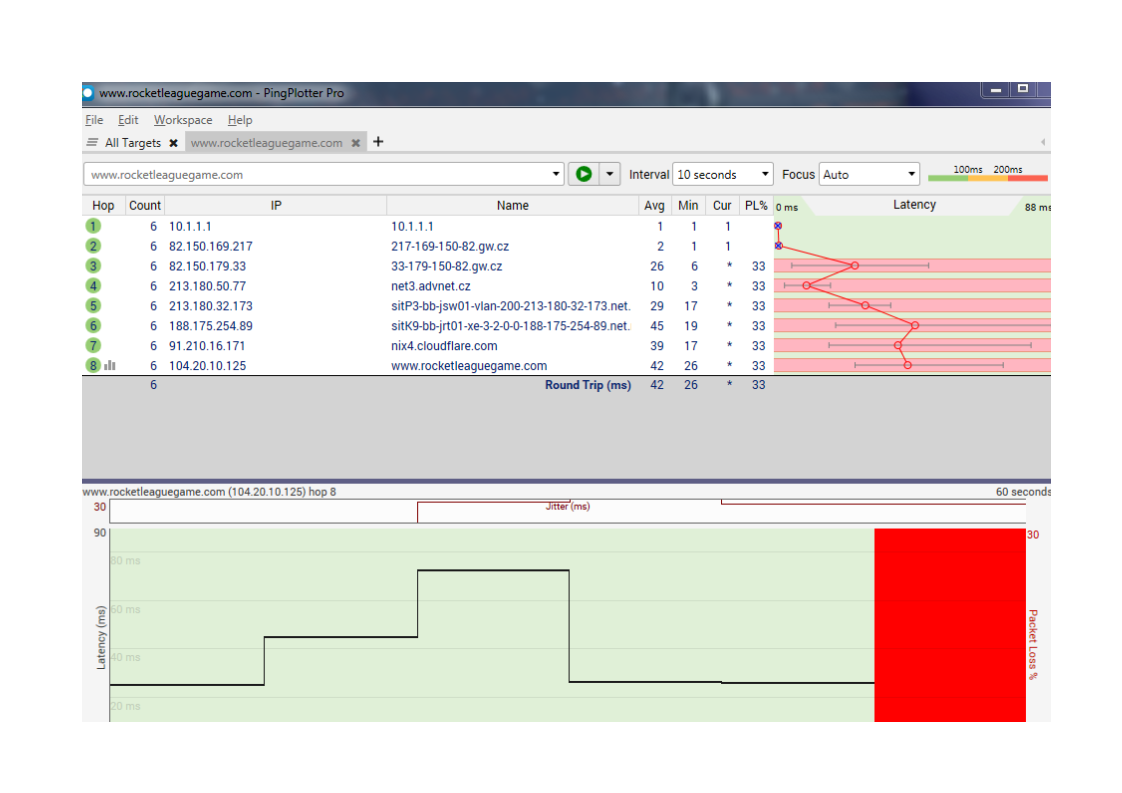Click the PL% column header
This screenshot has height=793, width=1122.
756,205
